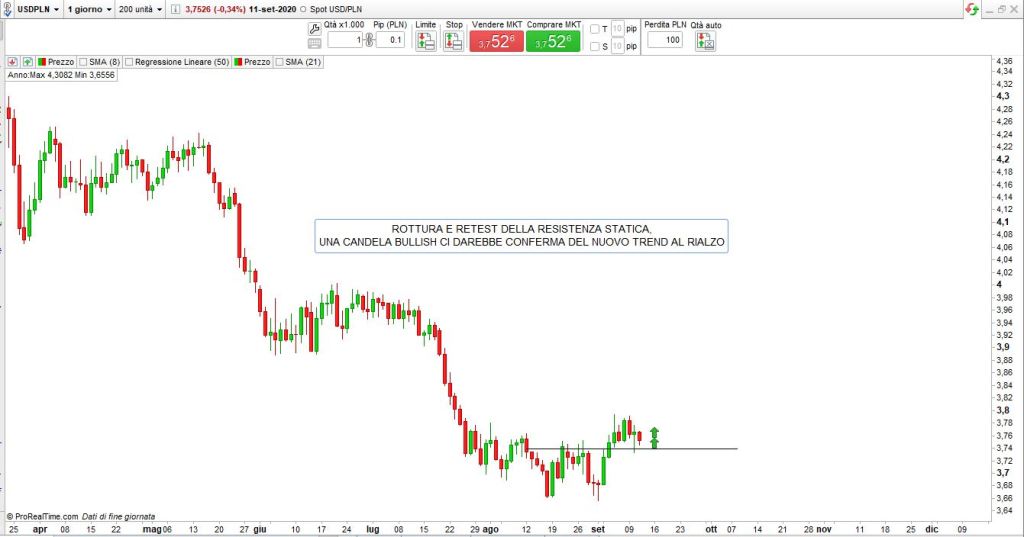Enable the T (target) checkbox
This screenshot has width=1024, height=537.
click(x=595, y=29)
